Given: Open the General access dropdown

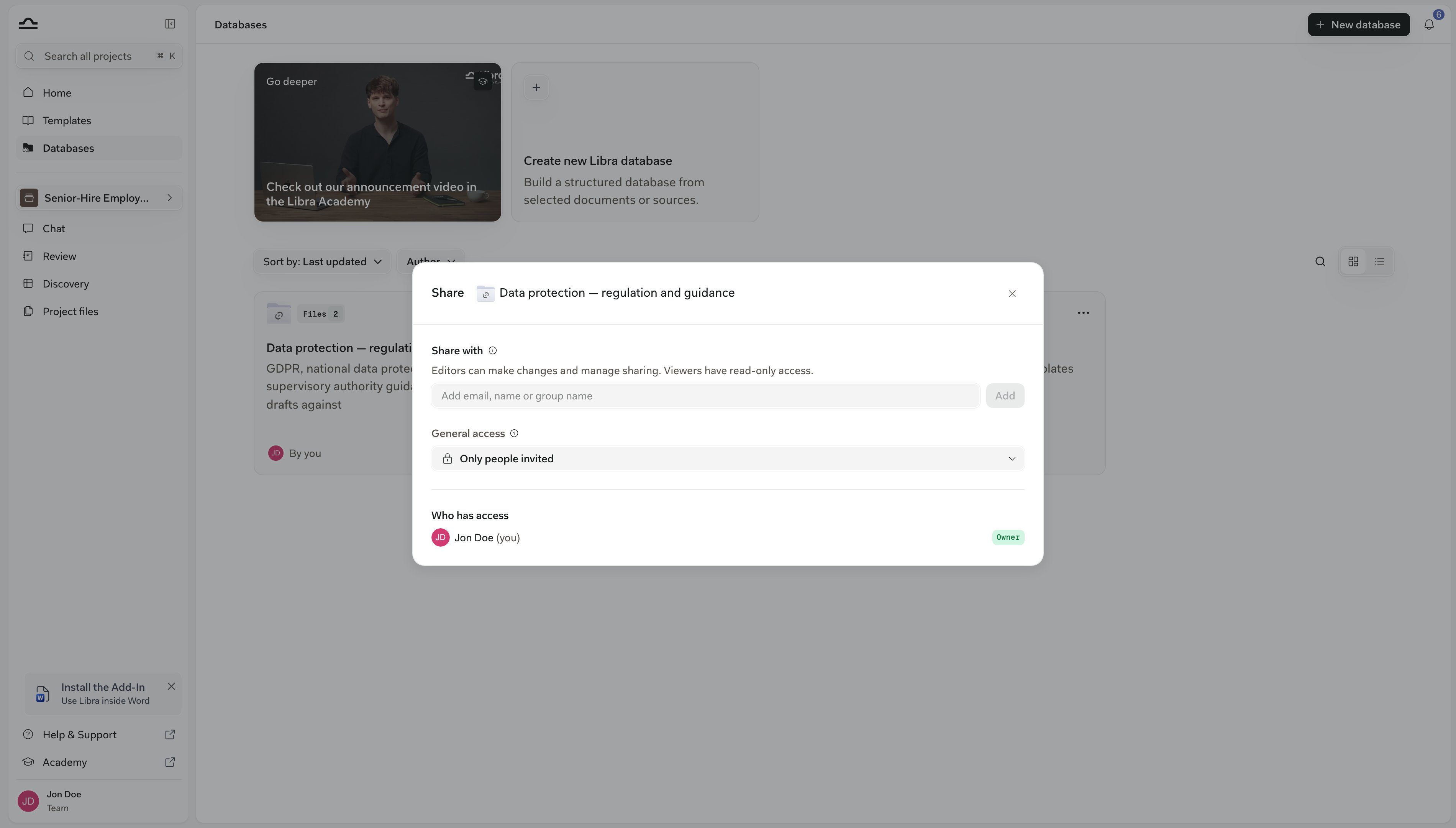Looking at the screenshot, I should point(728,458).
